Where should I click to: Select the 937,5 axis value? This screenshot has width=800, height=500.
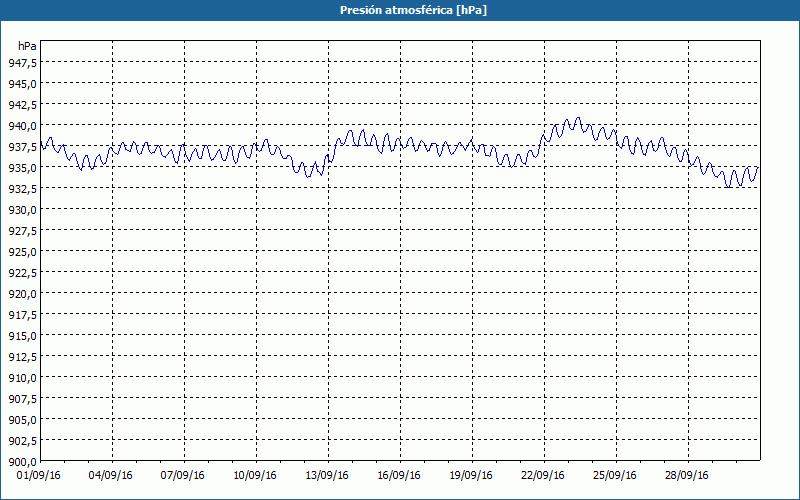[x=22, y=146]
